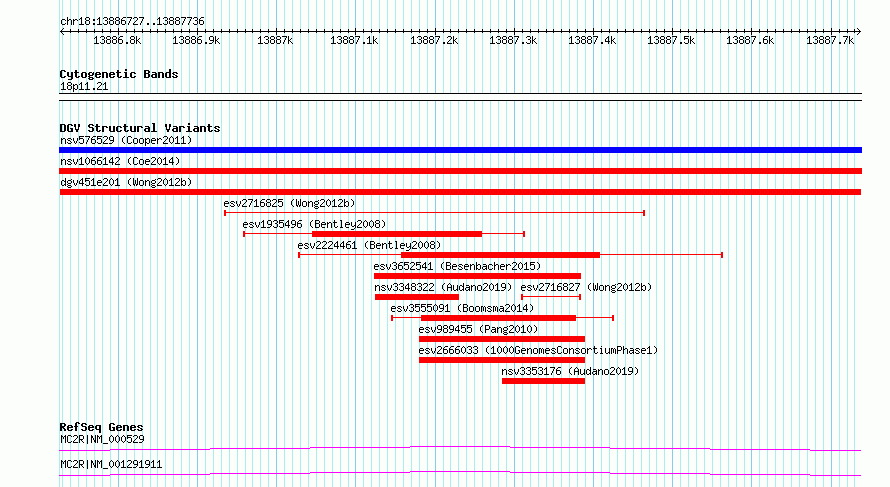Click the 13887.7k ruler tick label
The image size is (890, 487).
click(x=830, y=40)
